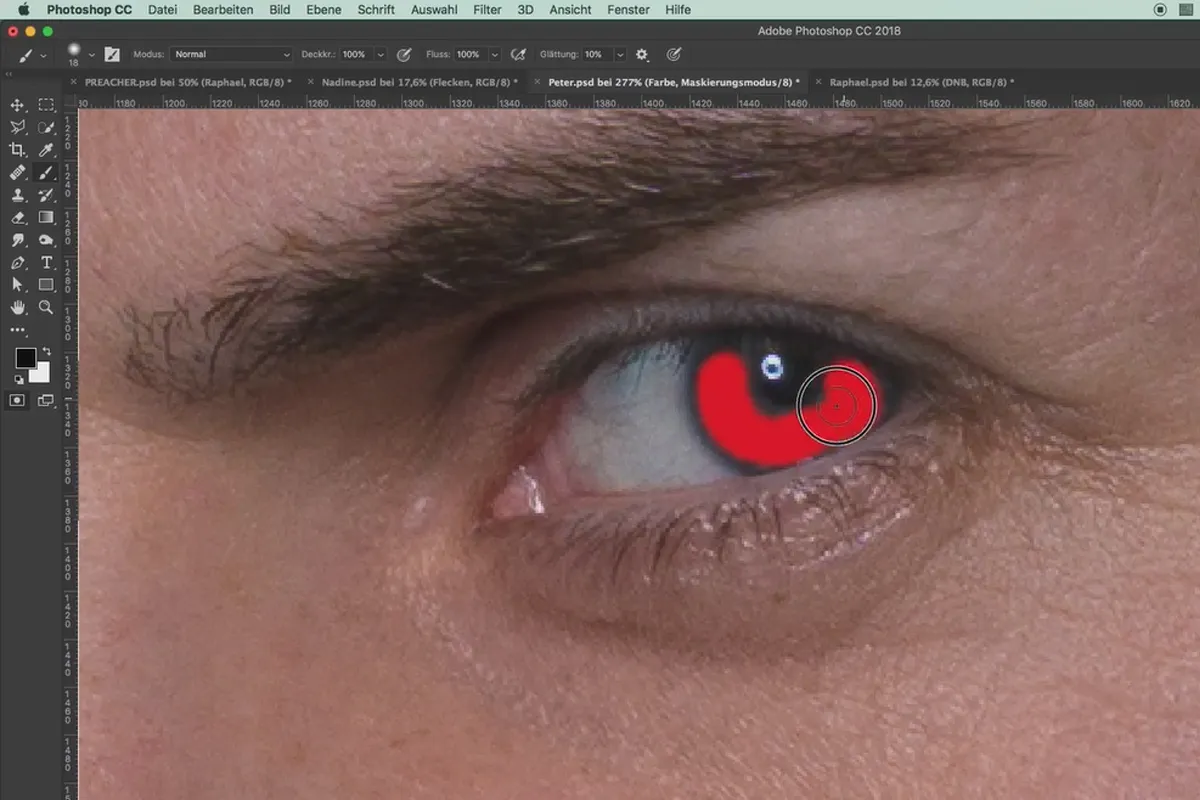Image resolution: width=1200 pixels, height=800 pixels.
Task: Switch to the Nadine.psd tab
Action: point(419,82)
